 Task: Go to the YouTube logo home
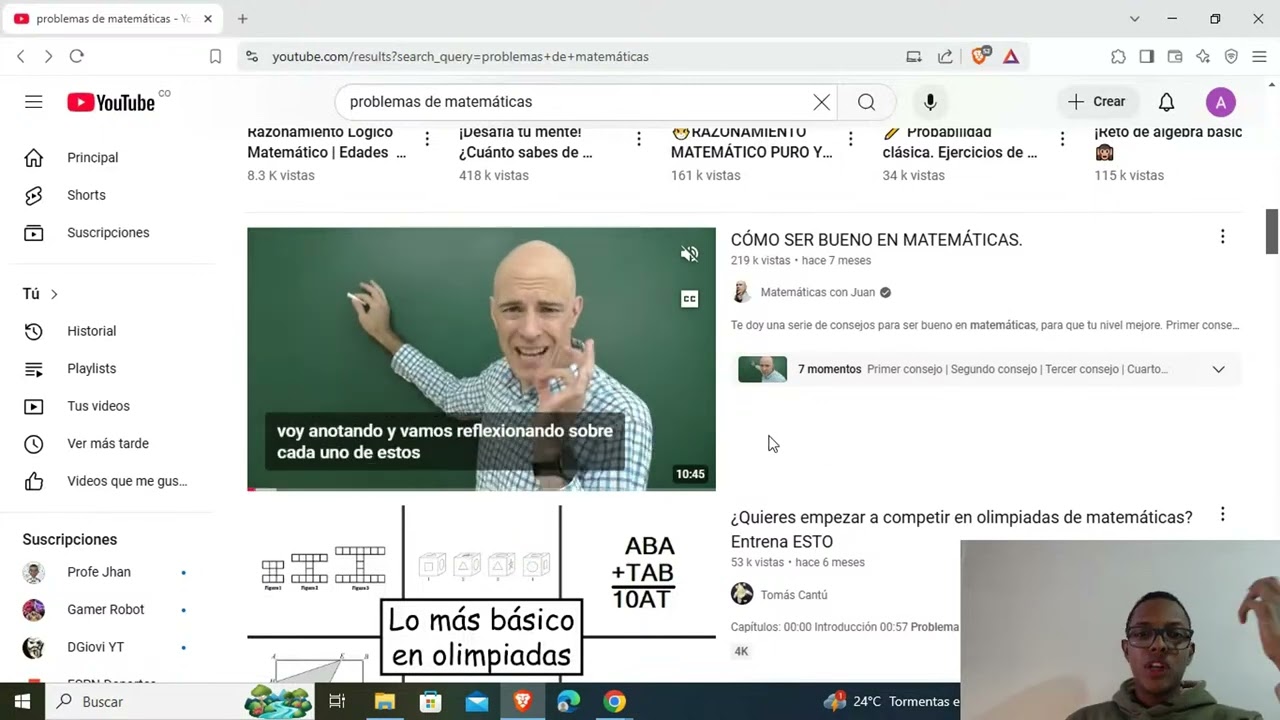click(112, 102)
